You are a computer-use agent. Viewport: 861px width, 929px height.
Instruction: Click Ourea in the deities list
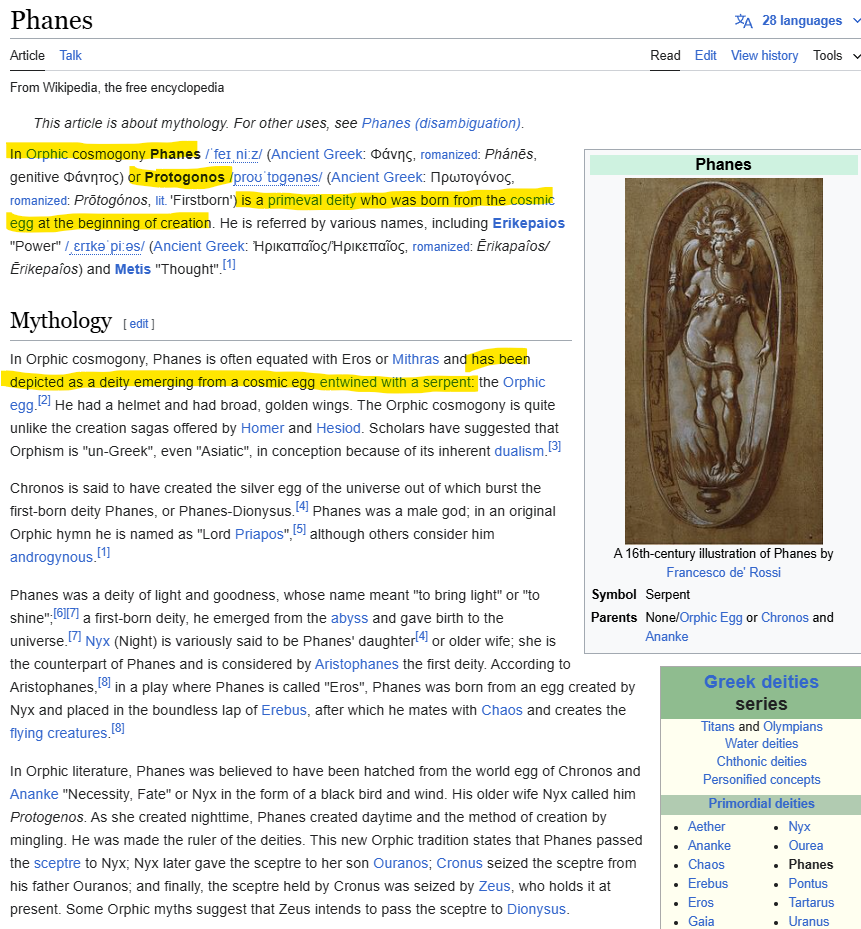click(805, 846)
